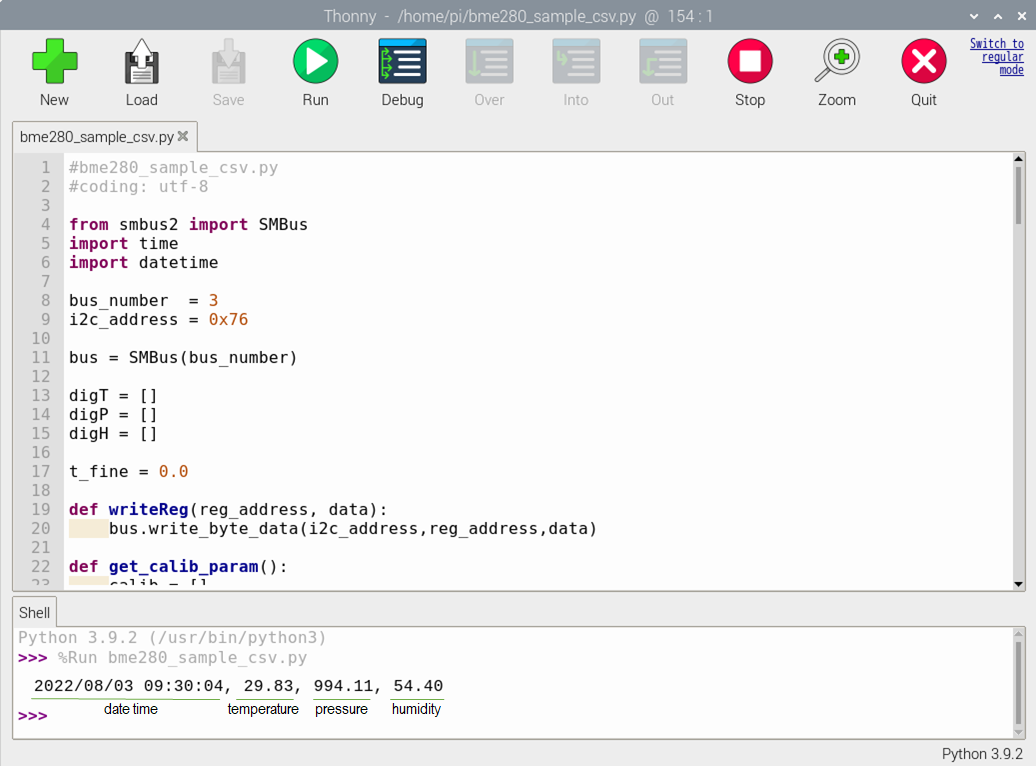
Task: Click the Save icon
Action: (x=228, y=62)
